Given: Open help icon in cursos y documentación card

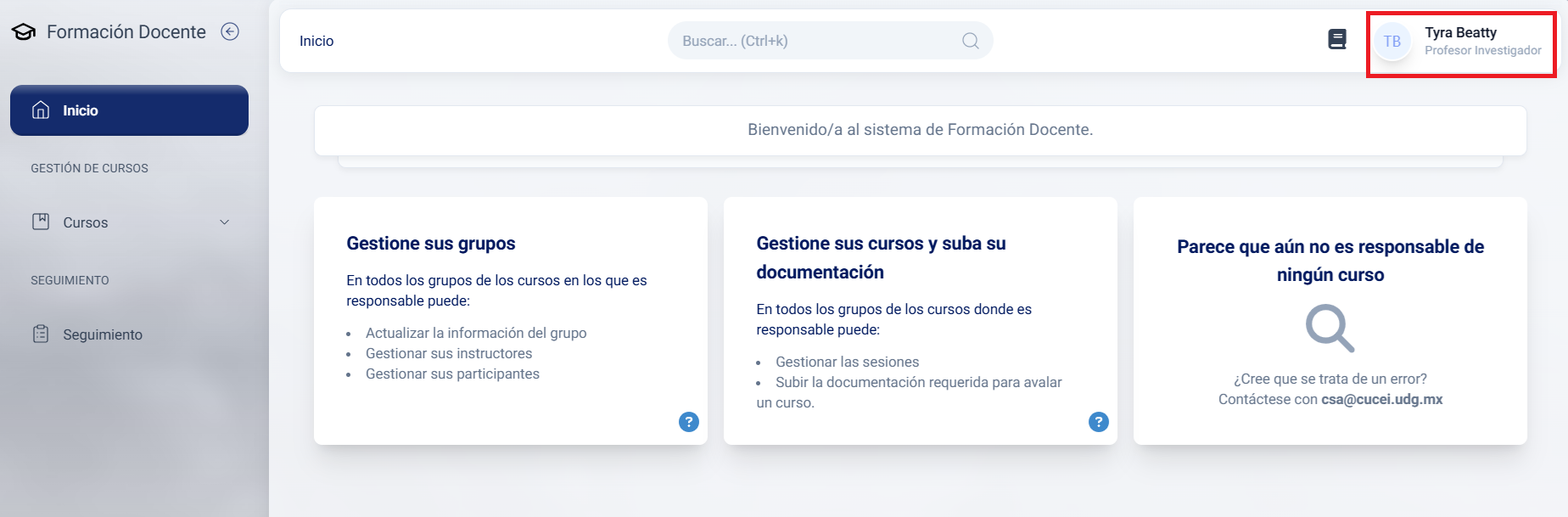Looking at the screenshot, I should coord(1099,422).
